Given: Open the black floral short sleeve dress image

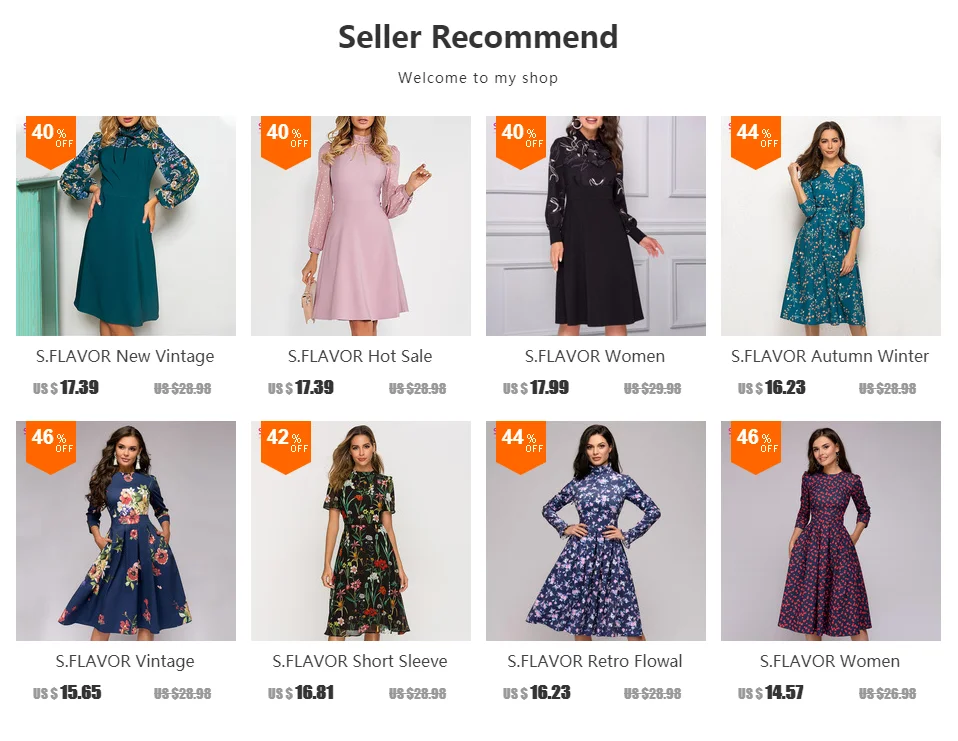Looking at the screenshot, I should click(360, 530).
